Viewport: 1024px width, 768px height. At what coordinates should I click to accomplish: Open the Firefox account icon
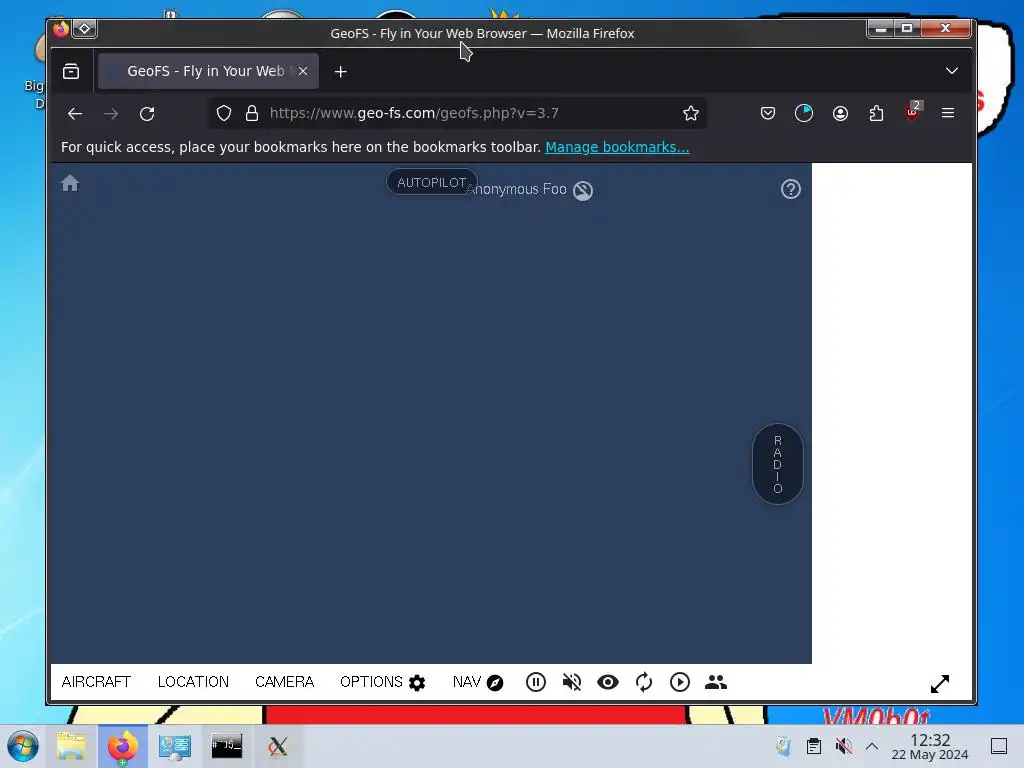point(840,114)
